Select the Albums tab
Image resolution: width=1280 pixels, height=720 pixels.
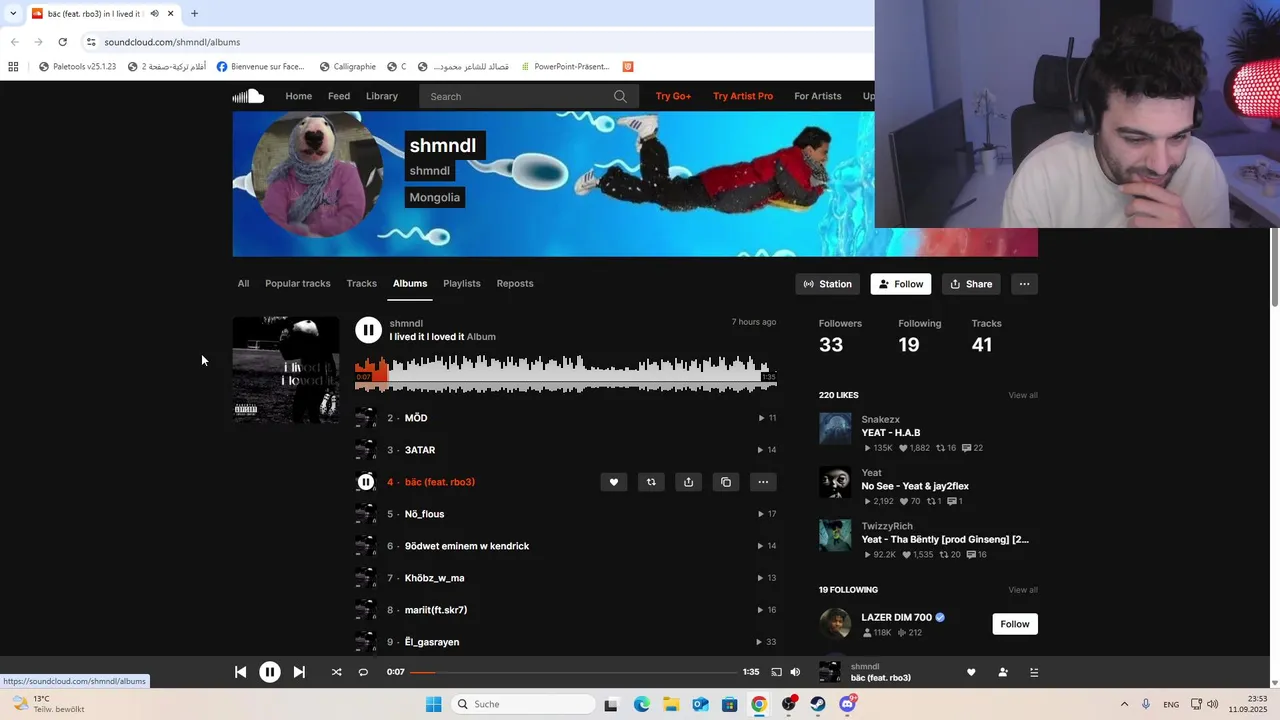[x=410, y=283]
